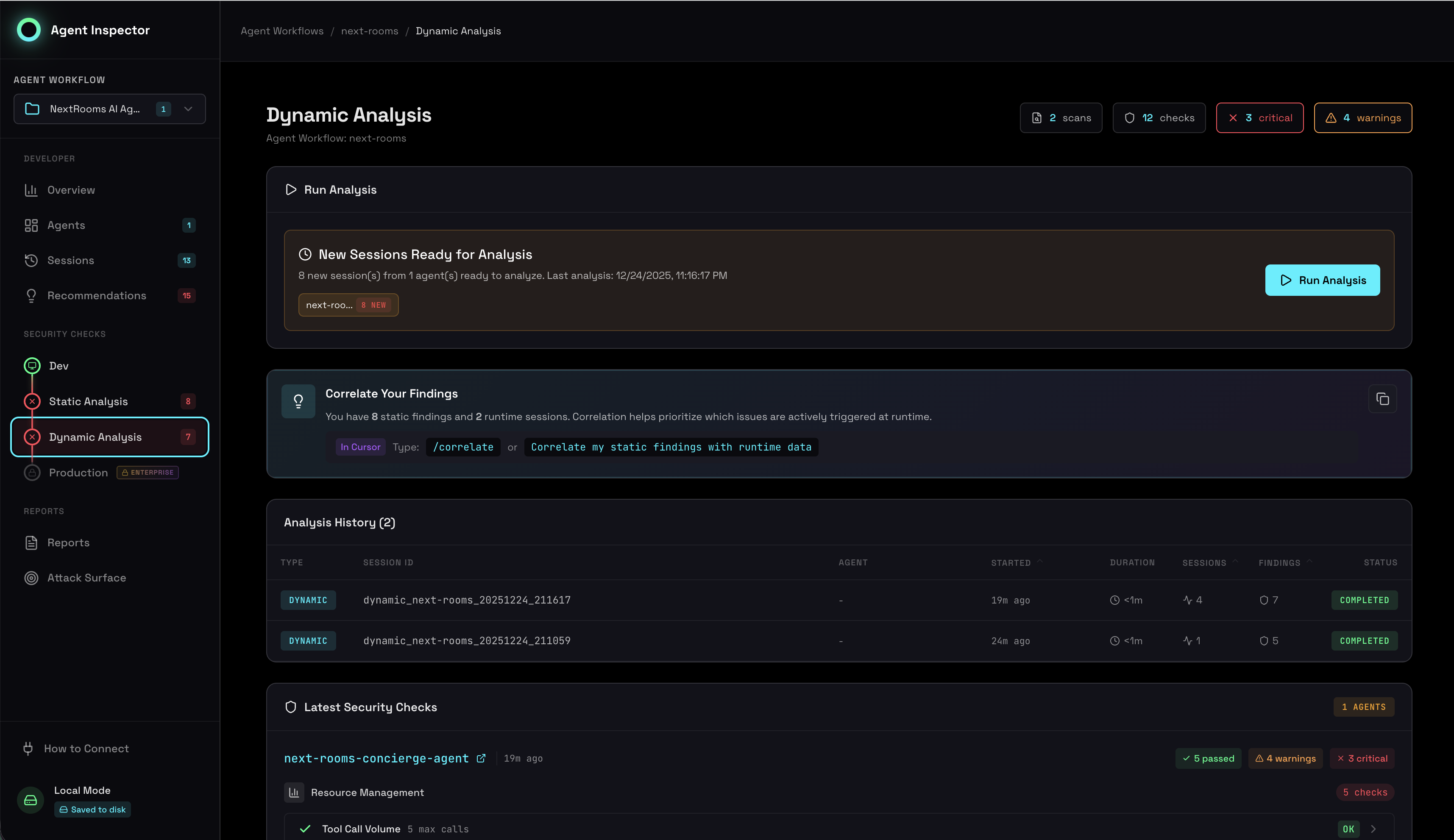Open external link icon beside next-rooms-concierge-agent

click(x=481, y=758)
